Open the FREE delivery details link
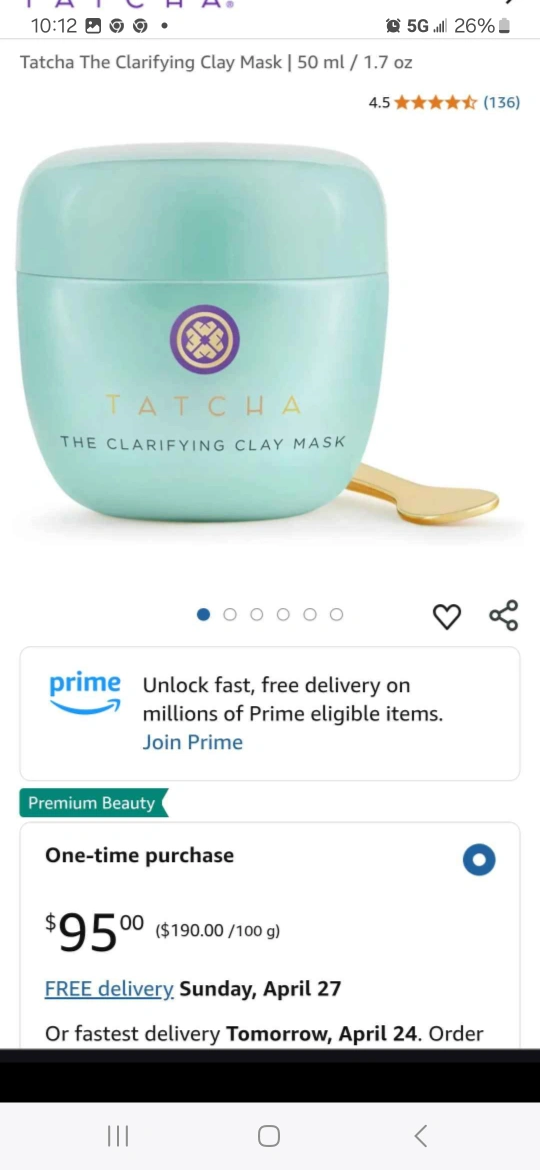Image resolution: width=540 pixels, height=1170 pixels. coord(109,989)
